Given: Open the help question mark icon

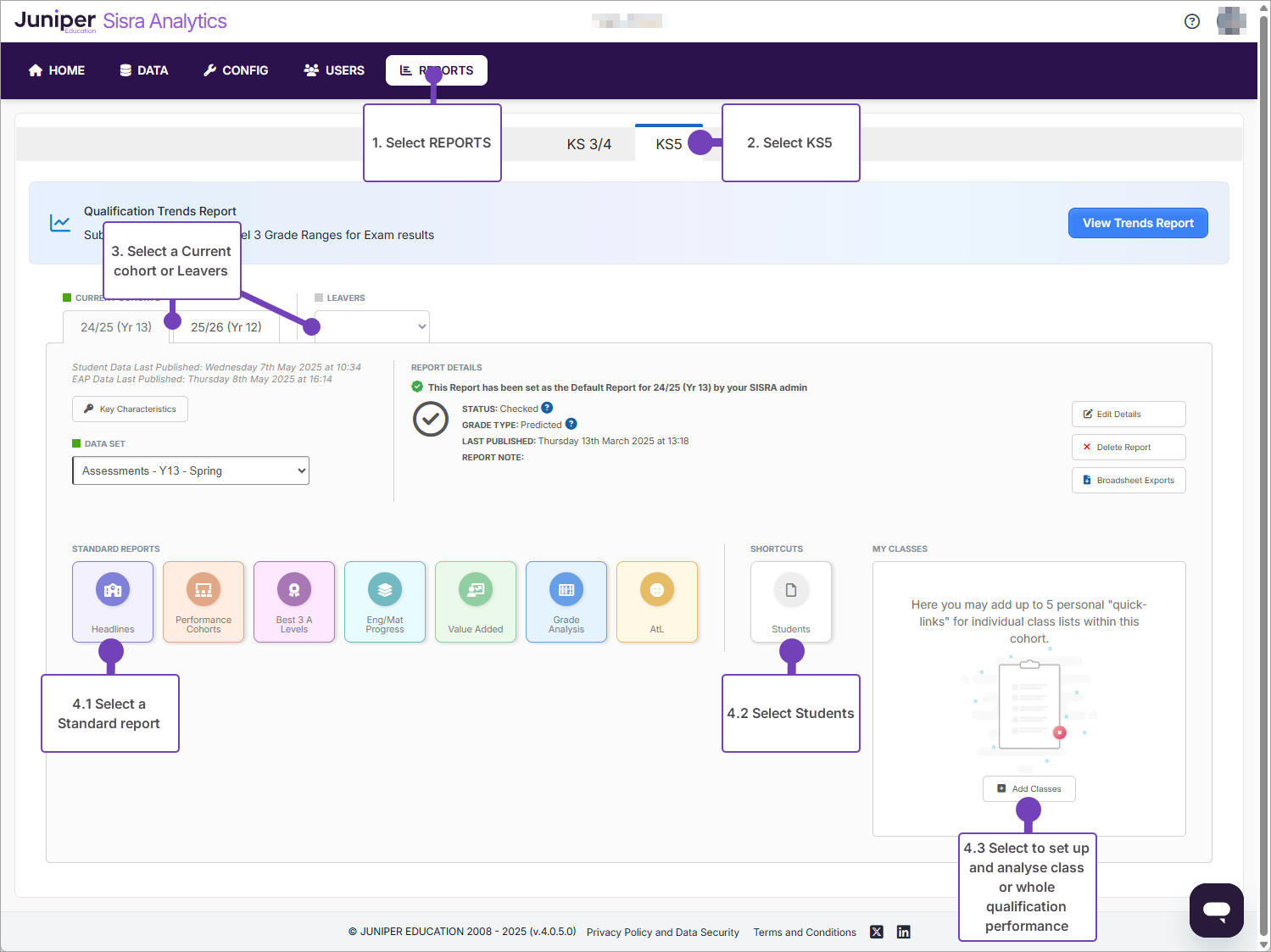Looking at the screenshot, I should [1191, 21].
